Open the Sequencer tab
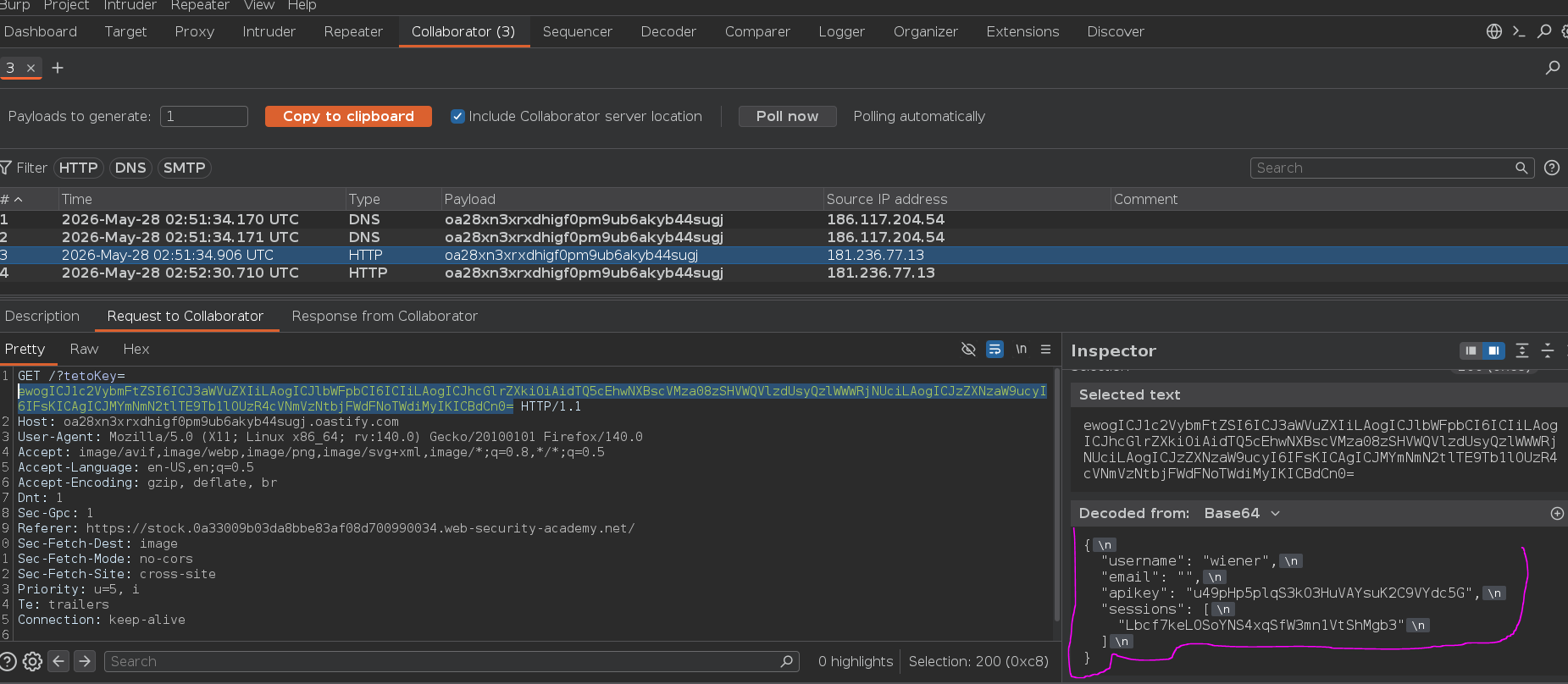 (x=578, y=31)
